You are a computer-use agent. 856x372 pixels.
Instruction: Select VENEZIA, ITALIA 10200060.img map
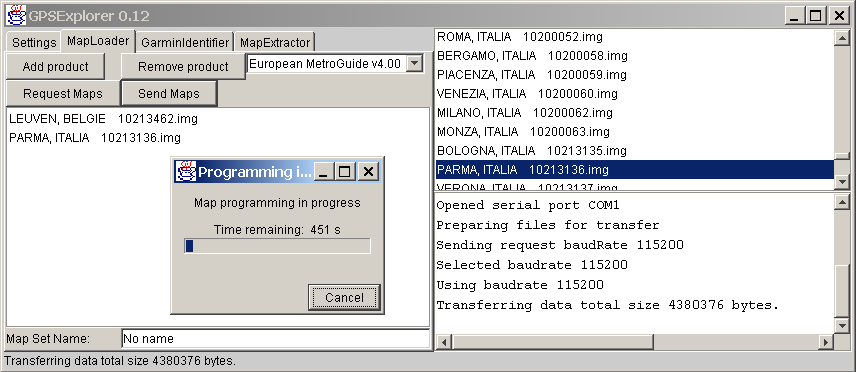(635, 94)
